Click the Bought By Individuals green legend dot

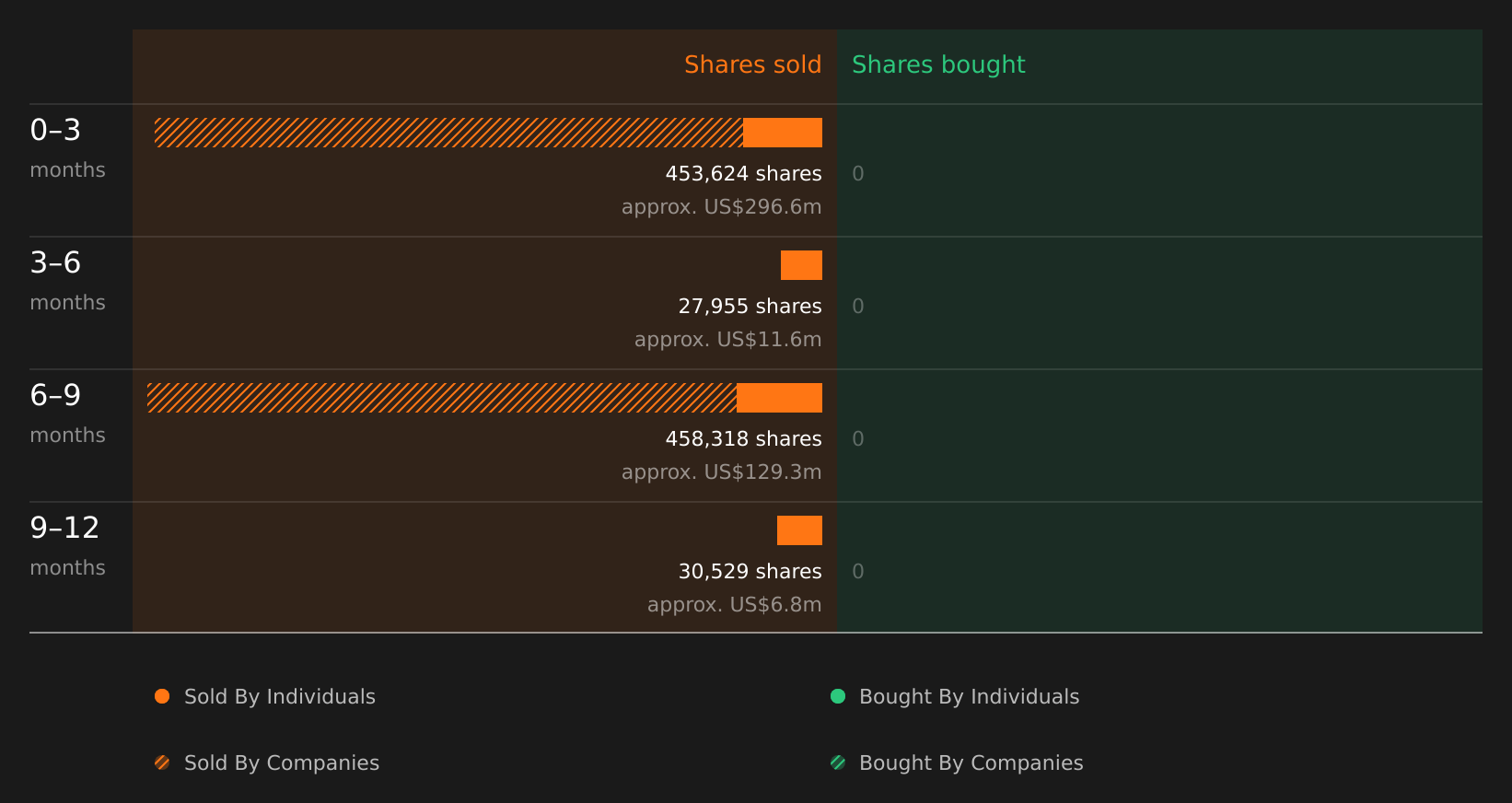coord(838,696)
